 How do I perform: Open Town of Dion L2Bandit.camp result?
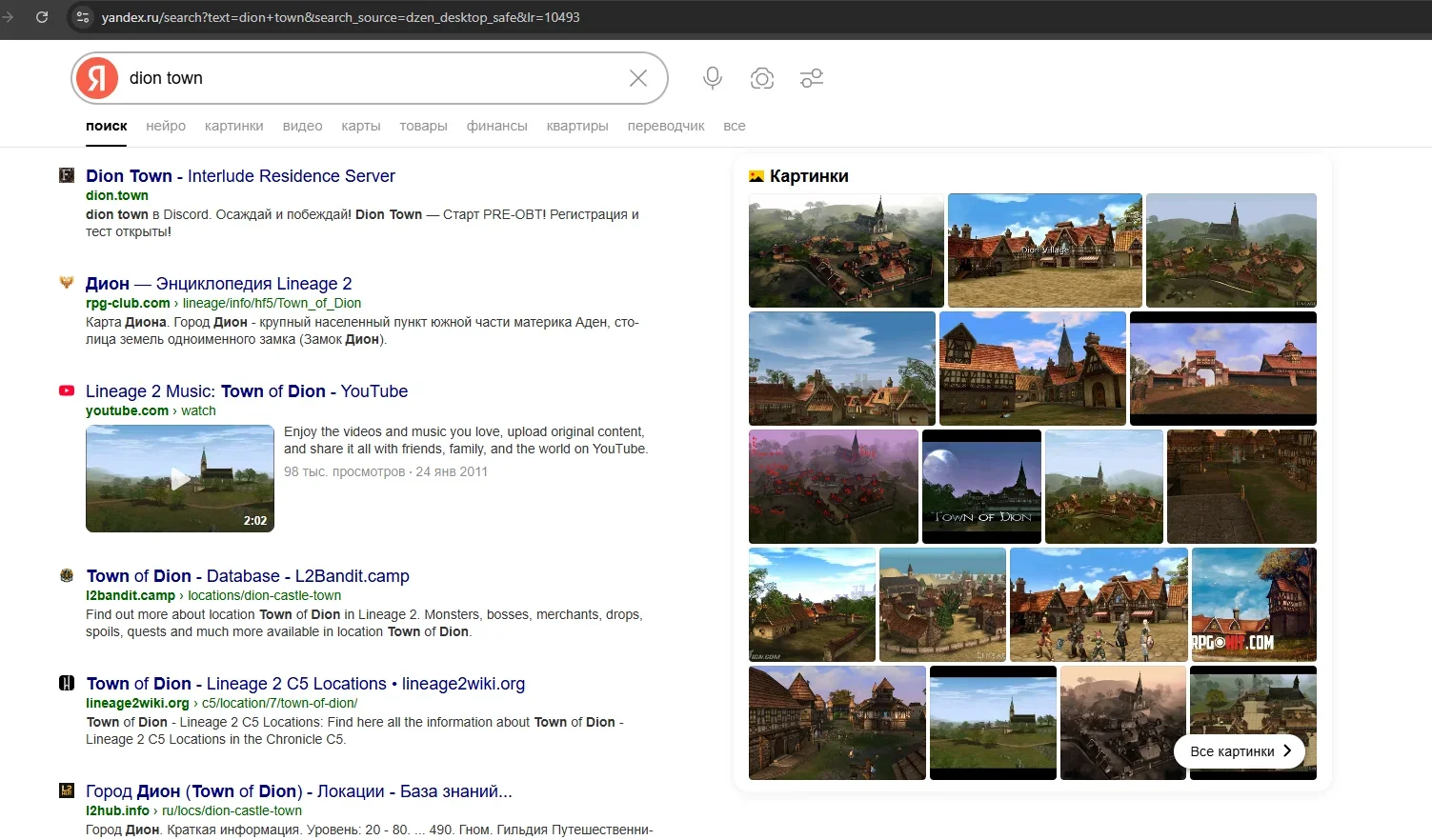pyautogui.click(x=248, y=576)
